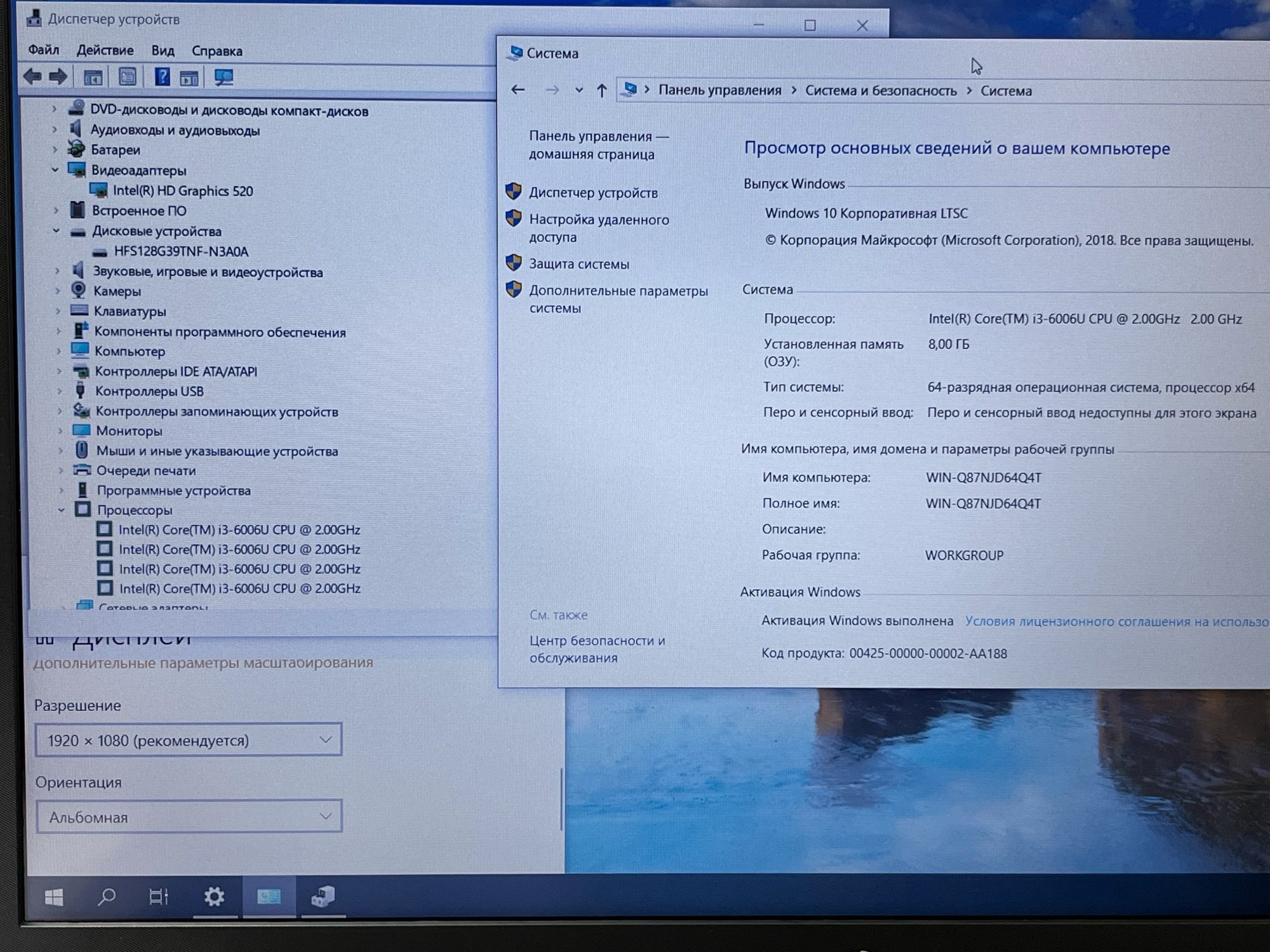Image resolution: width=1270 pixels, height=952 pixels.
Task: Open Настройка удаленного доступа link
Action: tap(599, 228)
